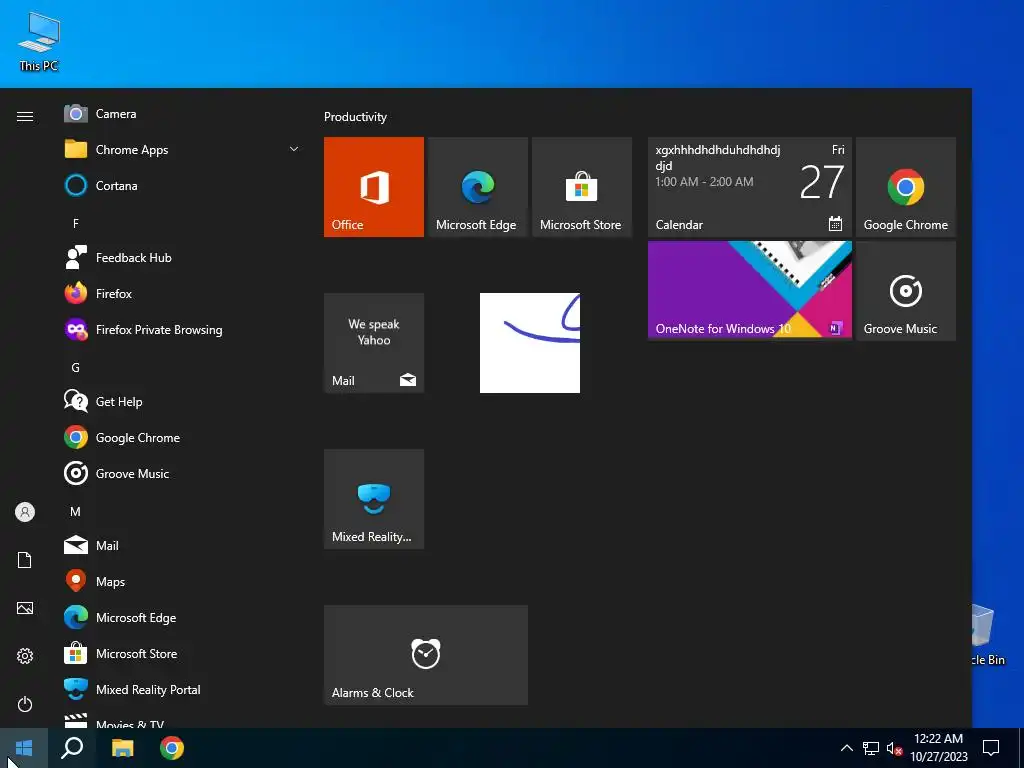Open Microsoft Store in the app list
The height and width of the screenshot is (768, 1024).
[x=183, y=654]
